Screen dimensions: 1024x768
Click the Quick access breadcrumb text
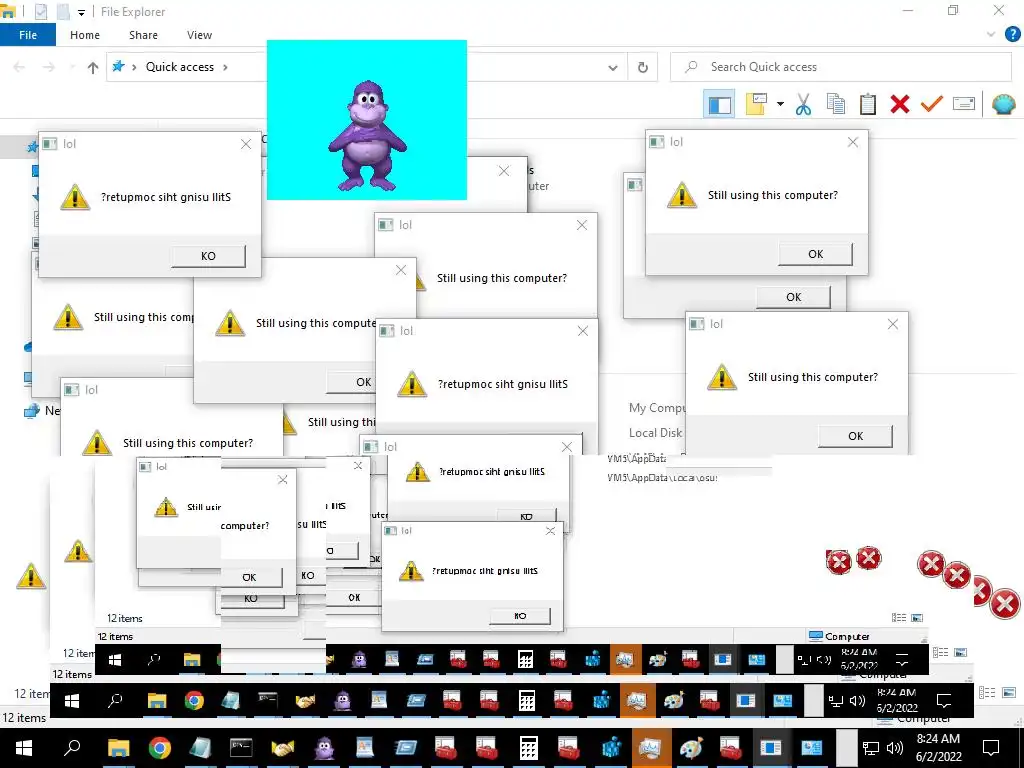coord(180,67)
